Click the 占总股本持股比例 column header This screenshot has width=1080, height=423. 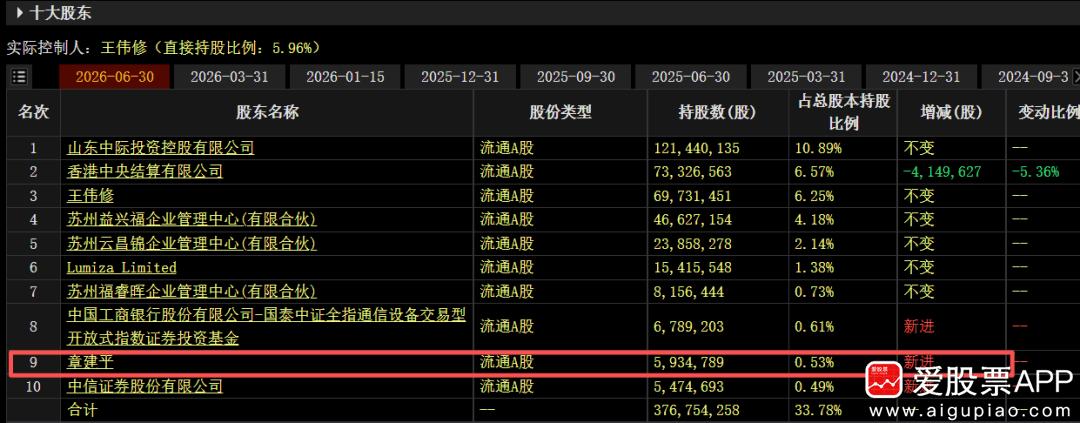pos(843,112)
